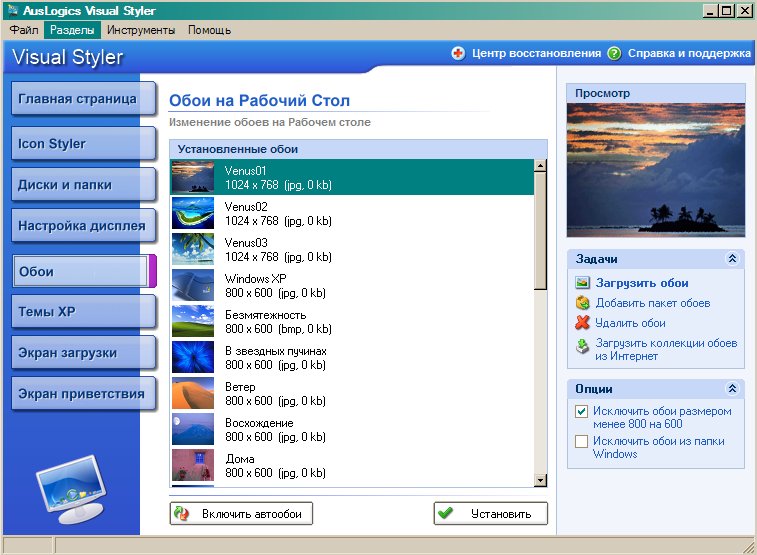Open Экран загрузки section

[83, 353]
